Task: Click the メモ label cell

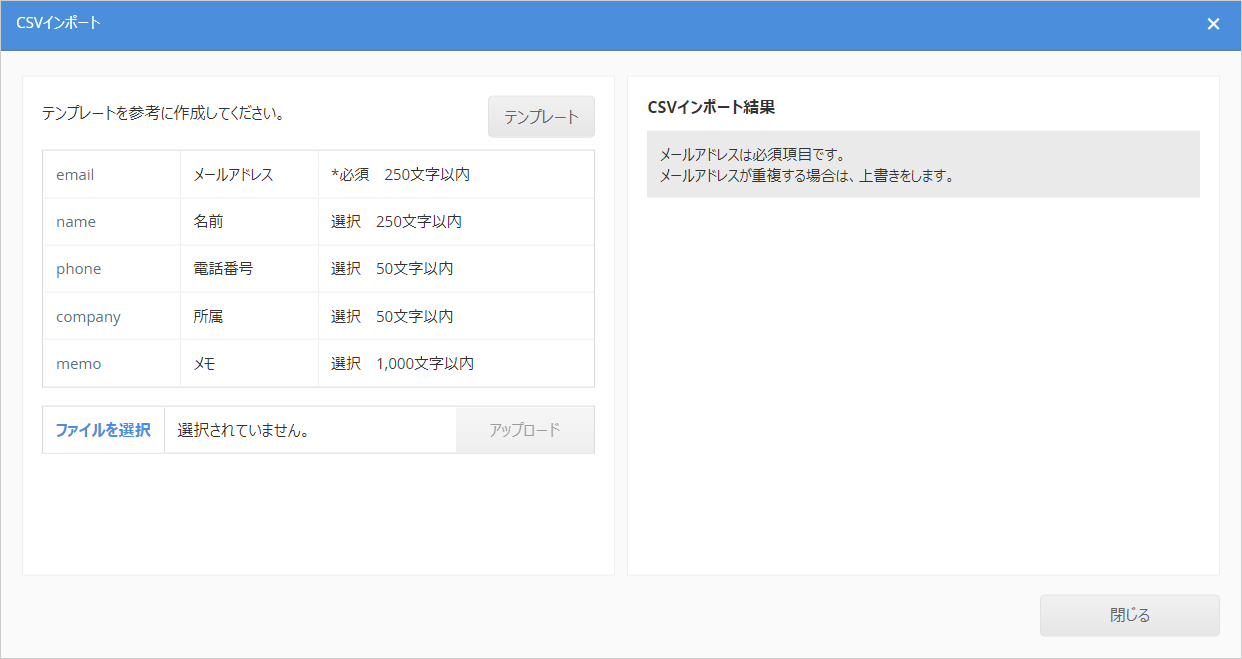Action: (249, 364)
